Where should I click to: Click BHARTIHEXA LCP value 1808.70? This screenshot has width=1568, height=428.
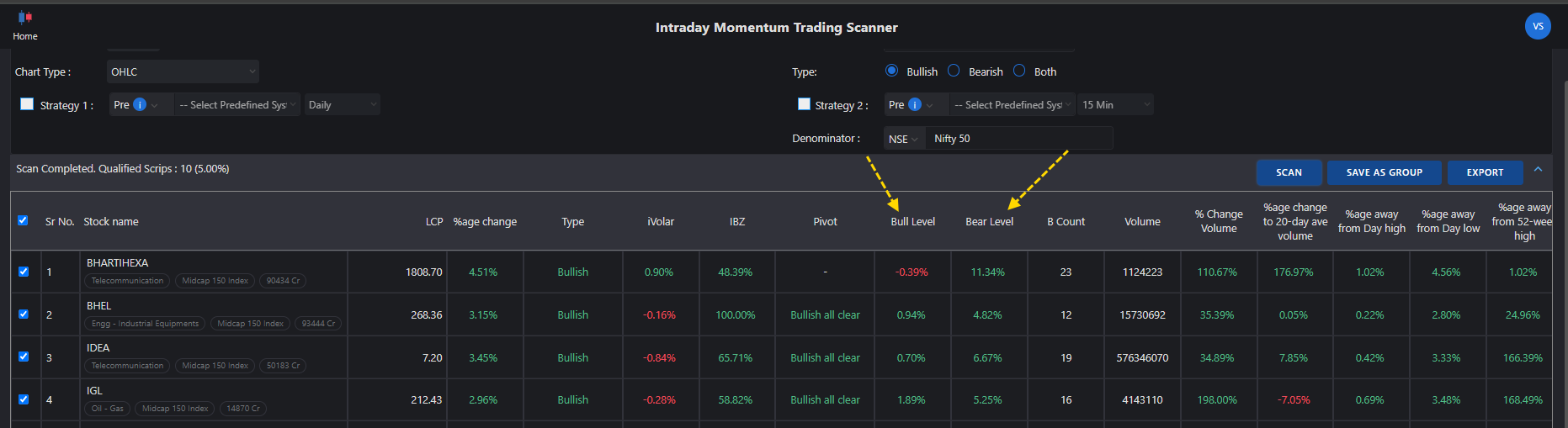coord(424,272)
